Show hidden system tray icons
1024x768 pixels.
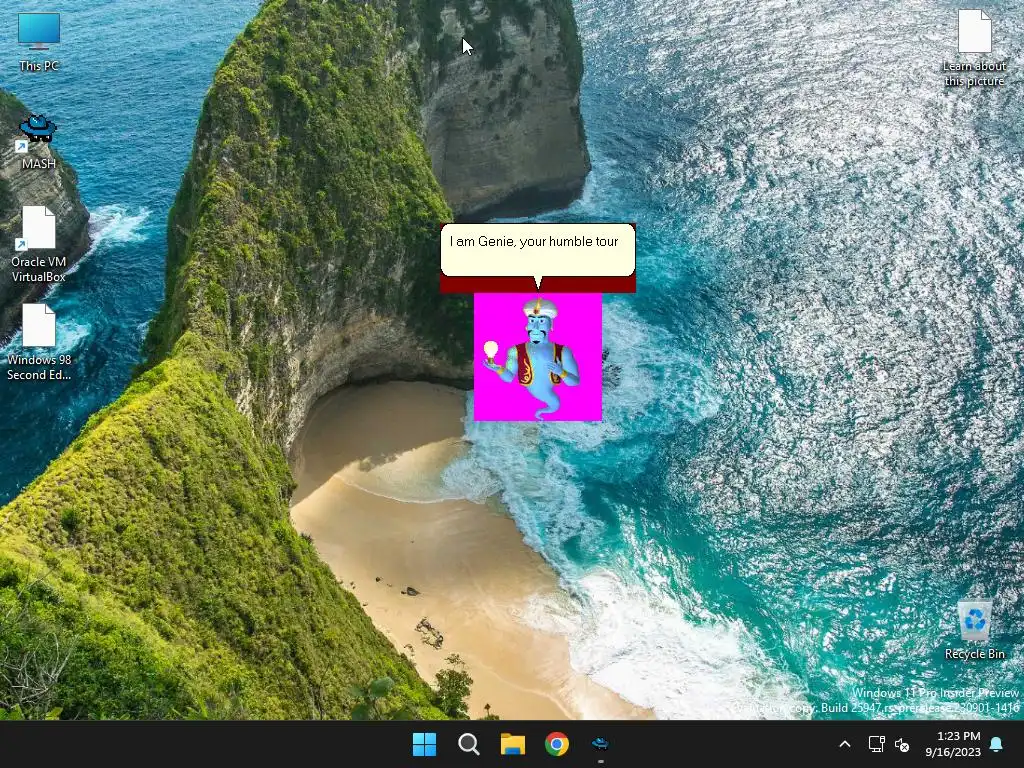pyautogui.click(x=844, y=744)
